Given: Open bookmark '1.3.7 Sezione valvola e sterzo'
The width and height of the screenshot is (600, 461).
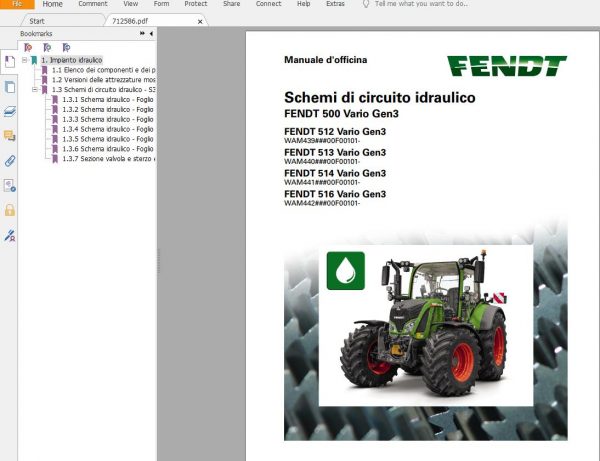Looking at the screenshot, I should tap(109, 159).
